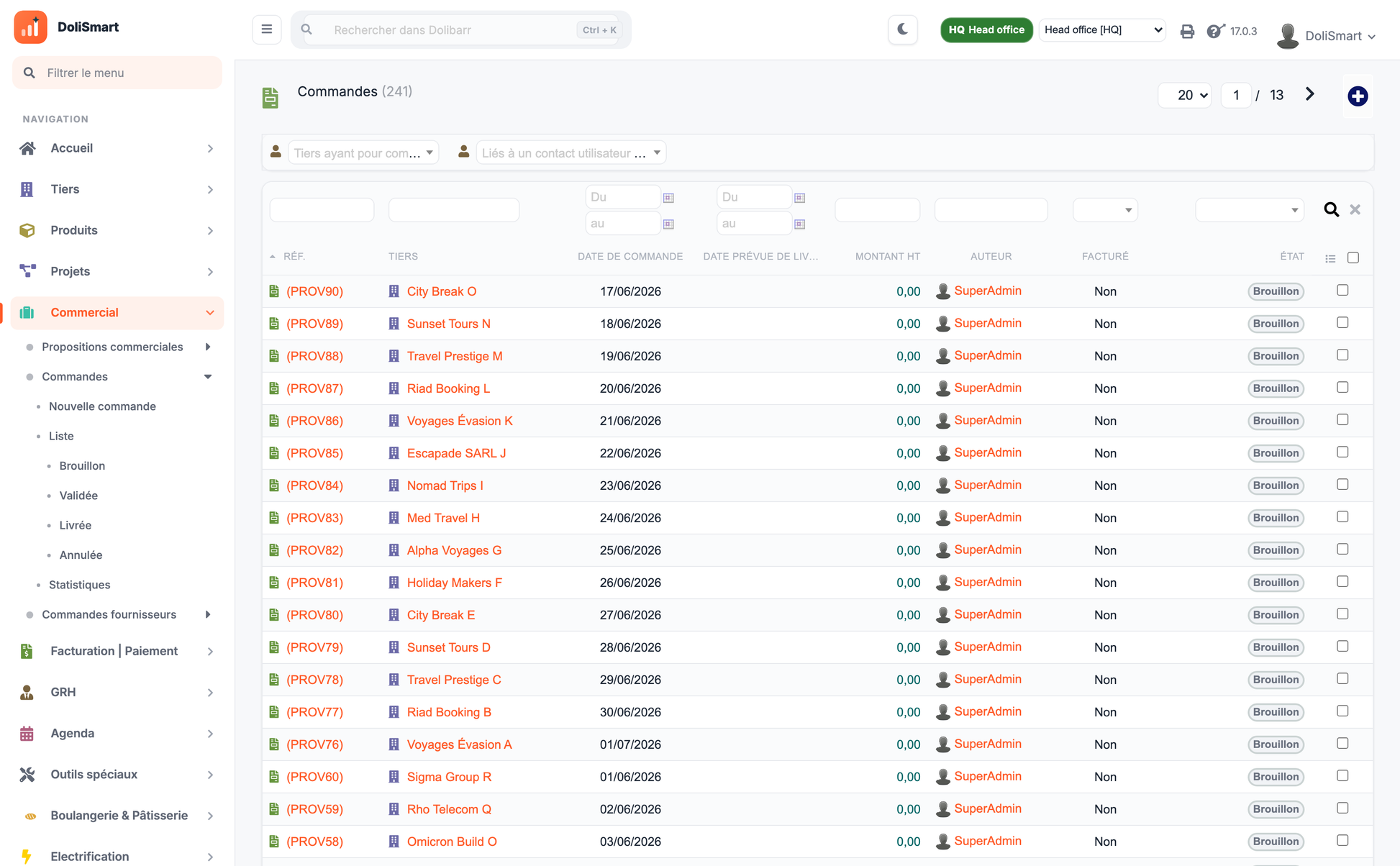The height and width of the screenshot is (866, 1400).
Task: Click the Rechercher dans Dolibarr search box
Action: pyautogui.click(x=460, y=29)
